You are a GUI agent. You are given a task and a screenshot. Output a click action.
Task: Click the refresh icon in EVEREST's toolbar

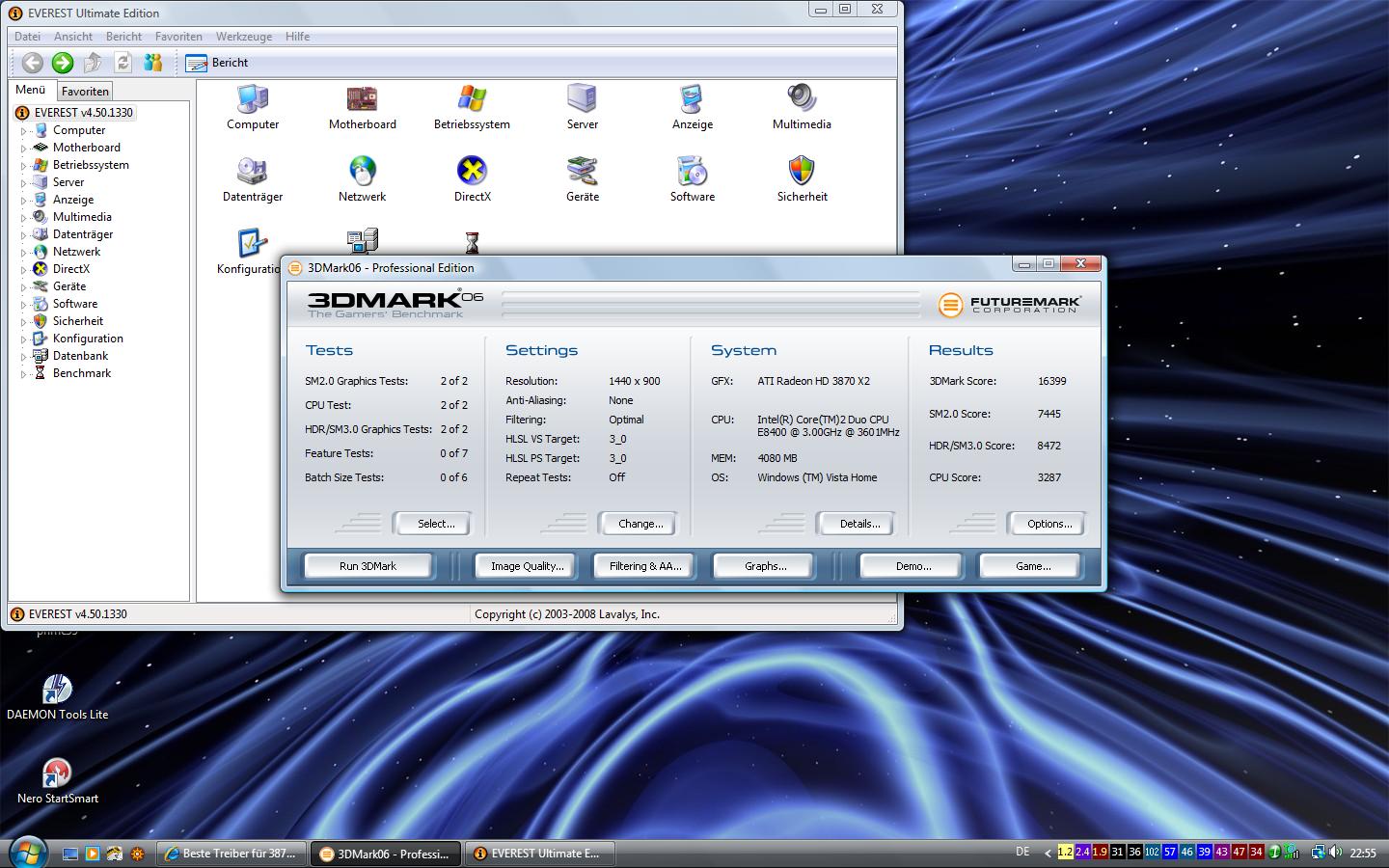coord(123,63)
